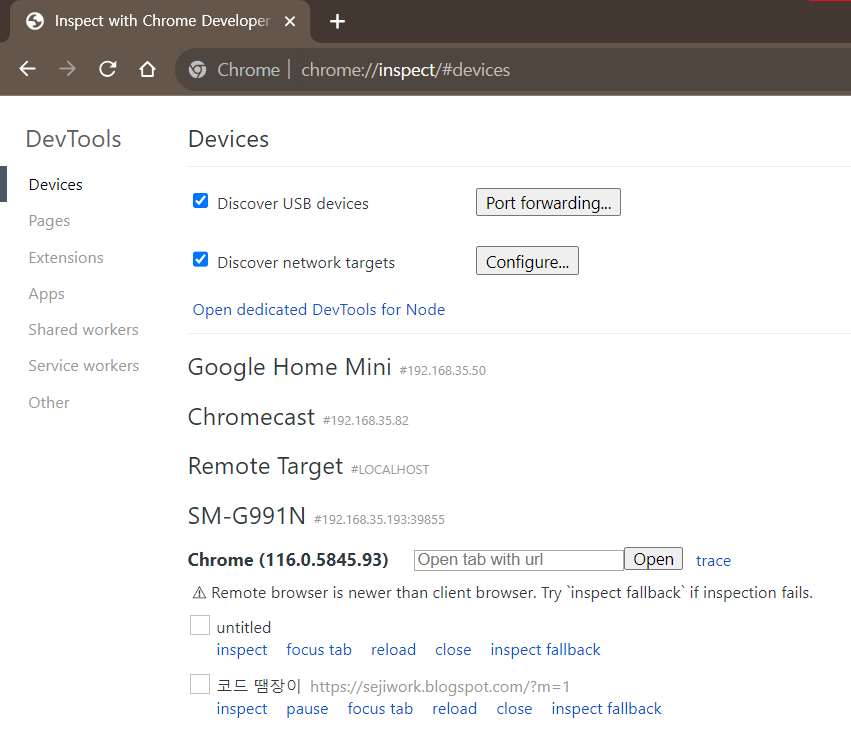Click the Open tab with url field
Screen dimensions: 851x739
coord(518,560)
